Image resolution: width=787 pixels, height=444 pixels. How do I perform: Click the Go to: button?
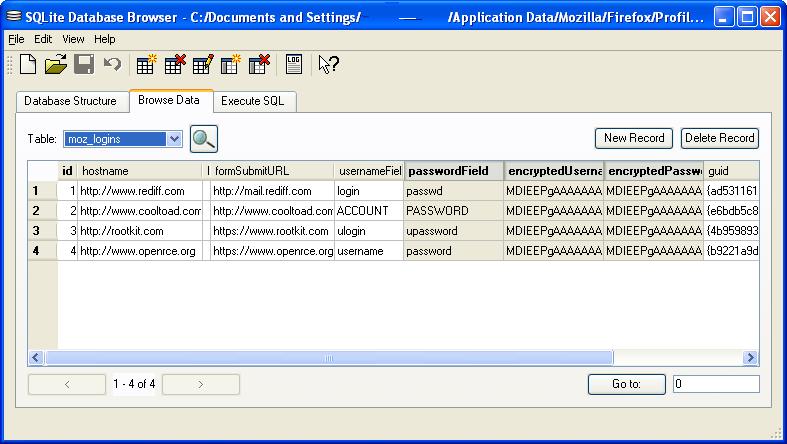[626, 384]
